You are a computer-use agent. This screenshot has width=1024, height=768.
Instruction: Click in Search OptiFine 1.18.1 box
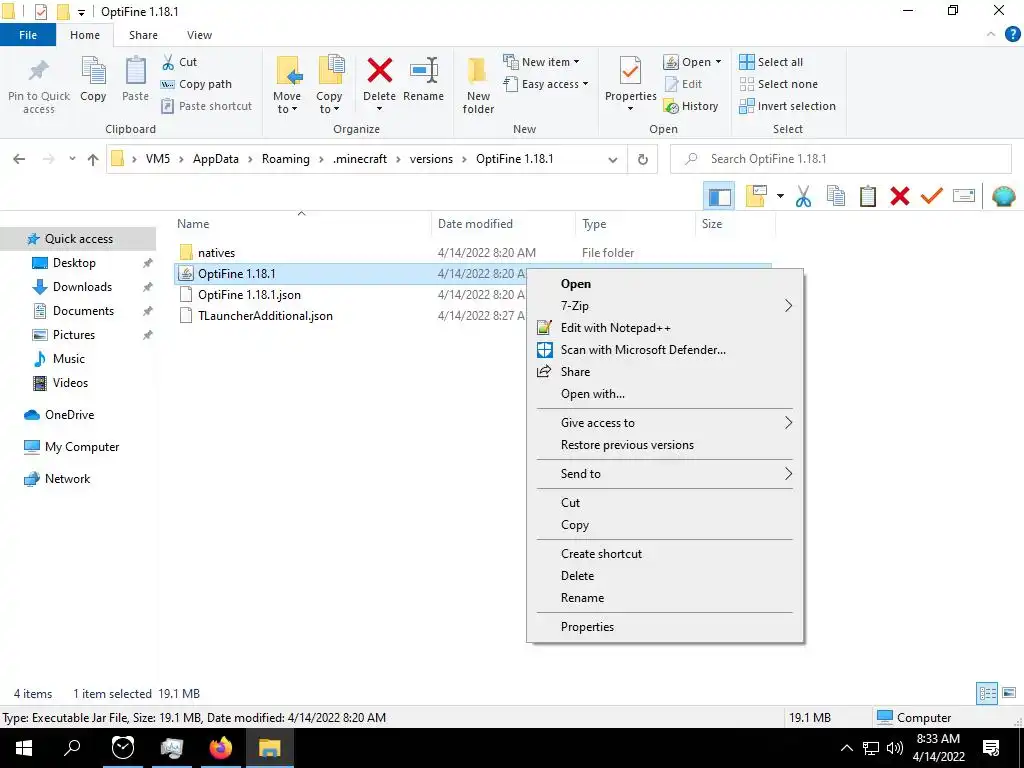pos(840,159)
